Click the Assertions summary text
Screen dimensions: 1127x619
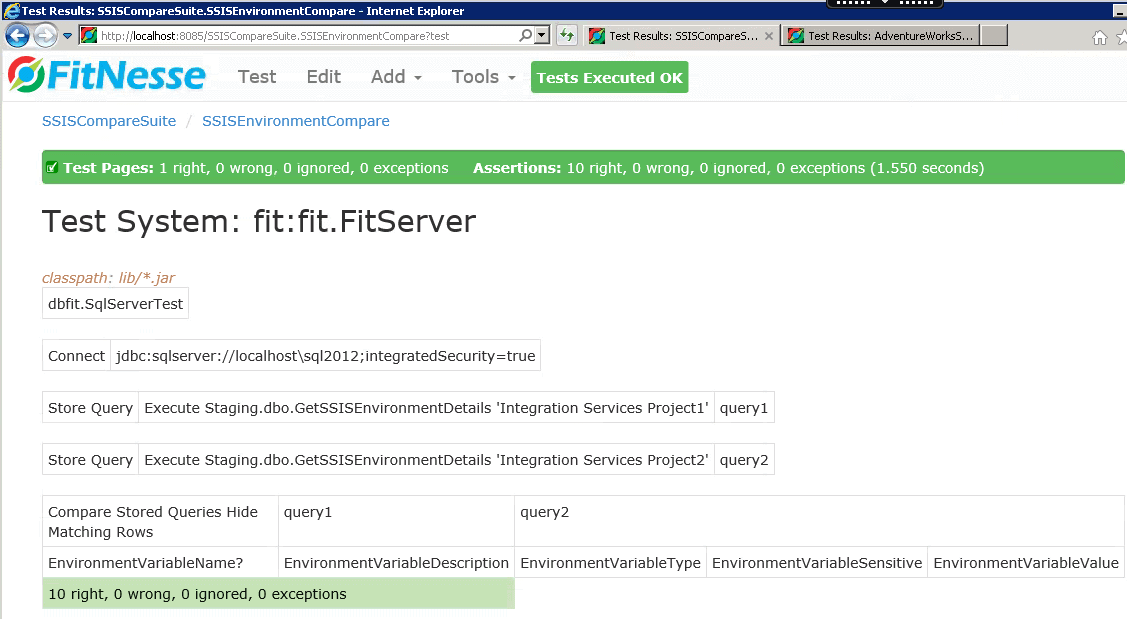[728, 168]
